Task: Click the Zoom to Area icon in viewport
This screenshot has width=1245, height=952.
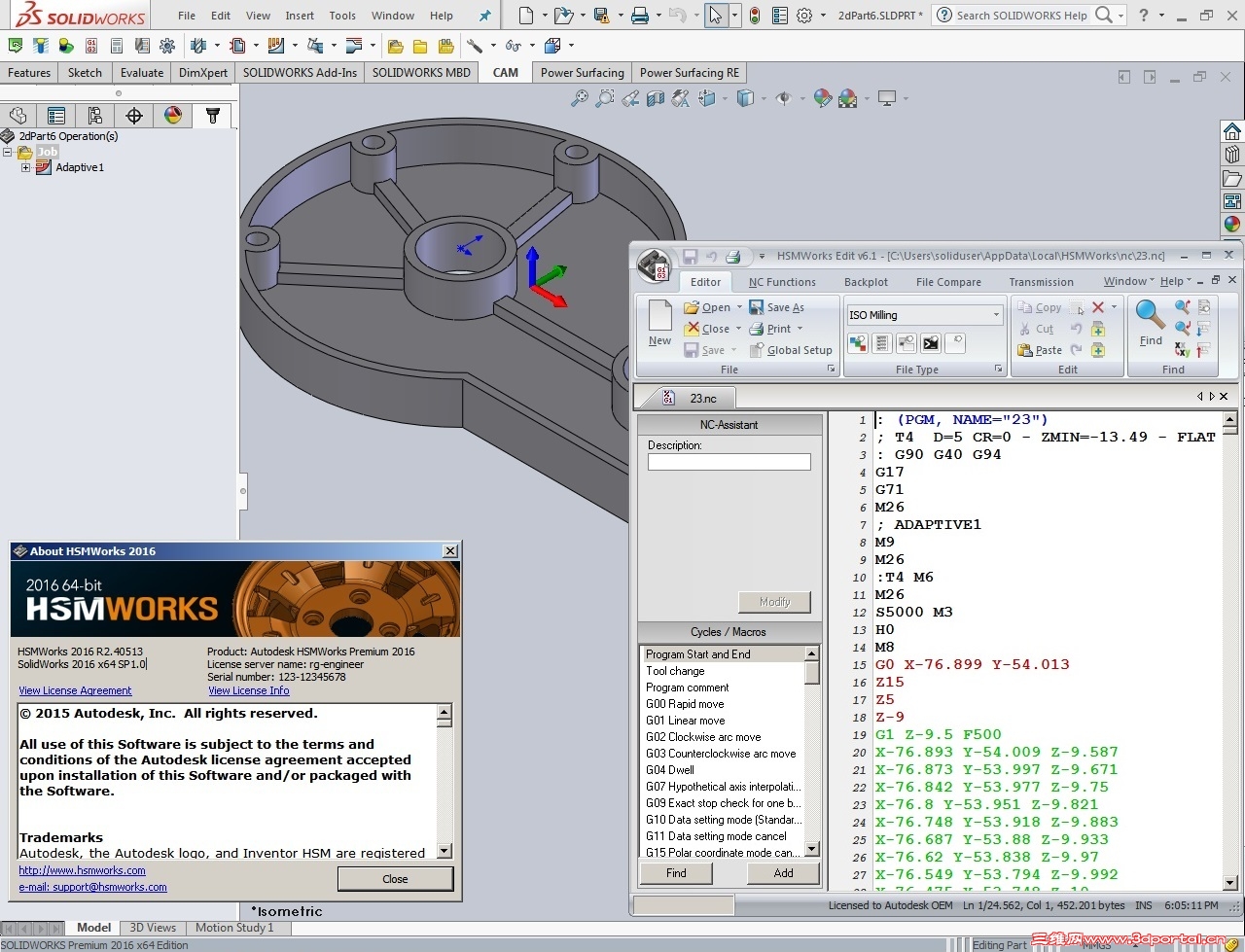Action: [605, 98]
